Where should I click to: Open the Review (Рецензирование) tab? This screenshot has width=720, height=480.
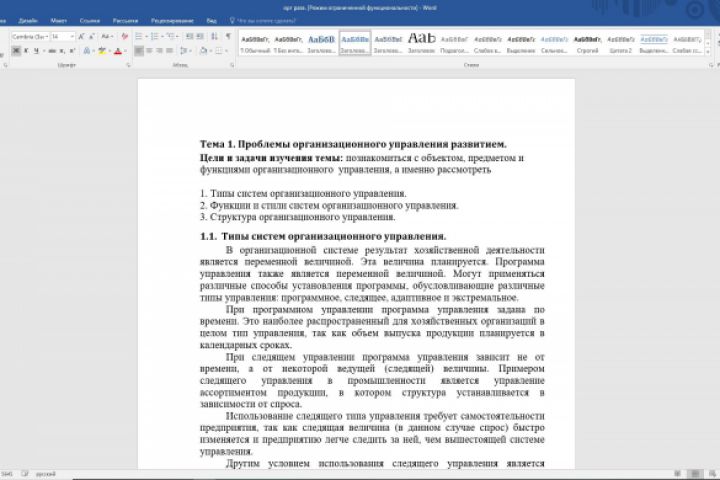[x=172, y=21]
